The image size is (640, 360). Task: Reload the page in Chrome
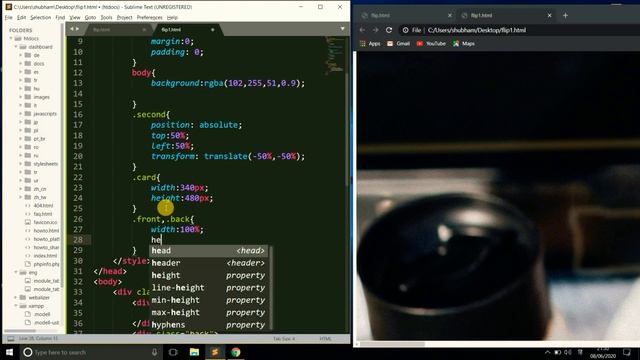(x=389, y=30)
